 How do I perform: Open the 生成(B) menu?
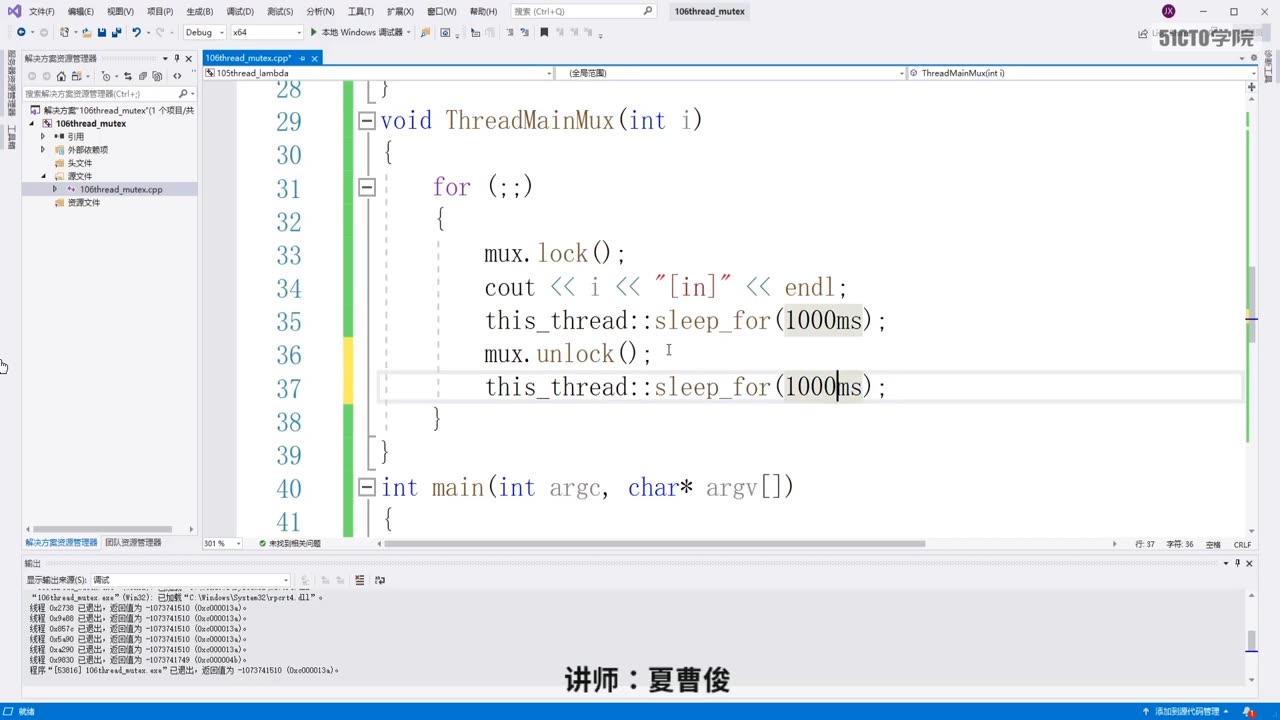tap(200, 11)
